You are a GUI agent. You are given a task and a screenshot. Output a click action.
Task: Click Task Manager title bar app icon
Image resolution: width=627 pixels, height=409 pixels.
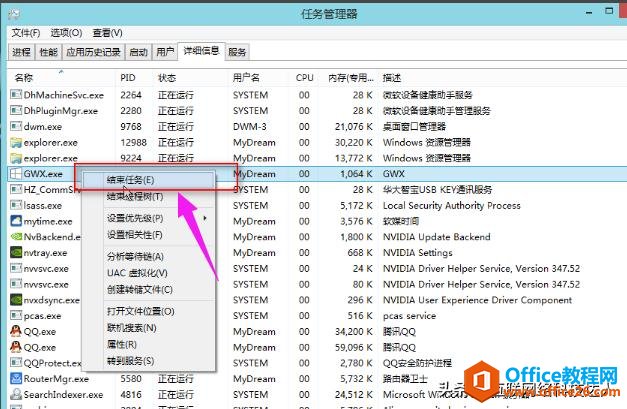[x=14, y=14]
